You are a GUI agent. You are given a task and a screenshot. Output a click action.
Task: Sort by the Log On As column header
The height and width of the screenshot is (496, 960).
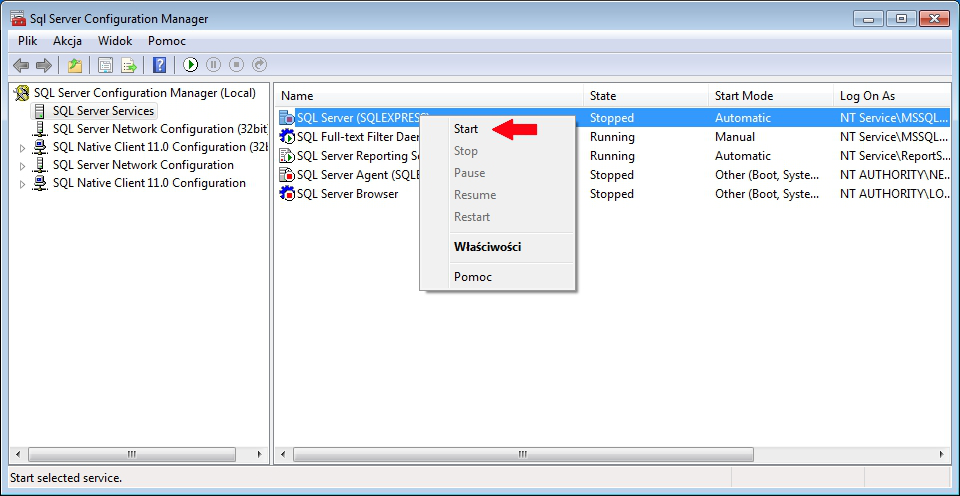click(x=892, y=96)
